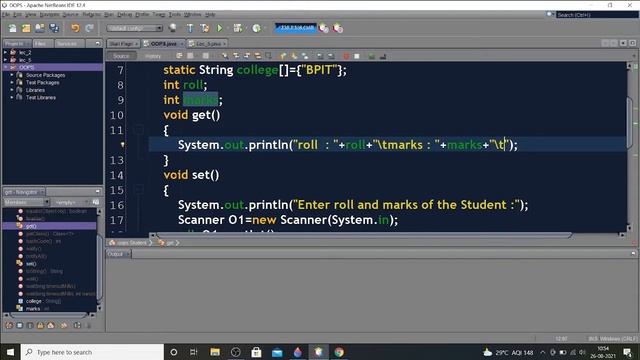Select the OOPS.java editor tab
The height and width of the screenshot is (360, 640).
(x=163, y=43)
